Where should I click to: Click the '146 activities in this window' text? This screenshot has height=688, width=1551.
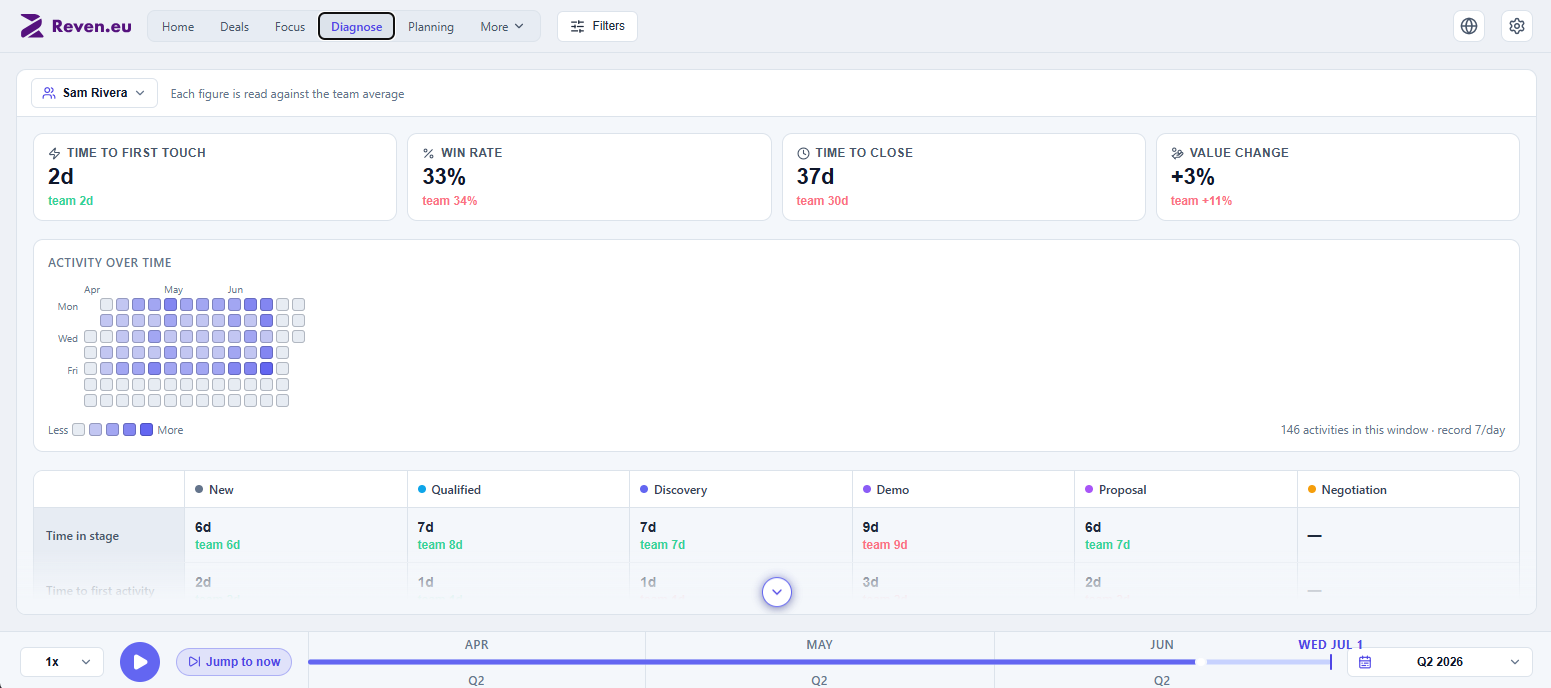(x=1354, y=430)
